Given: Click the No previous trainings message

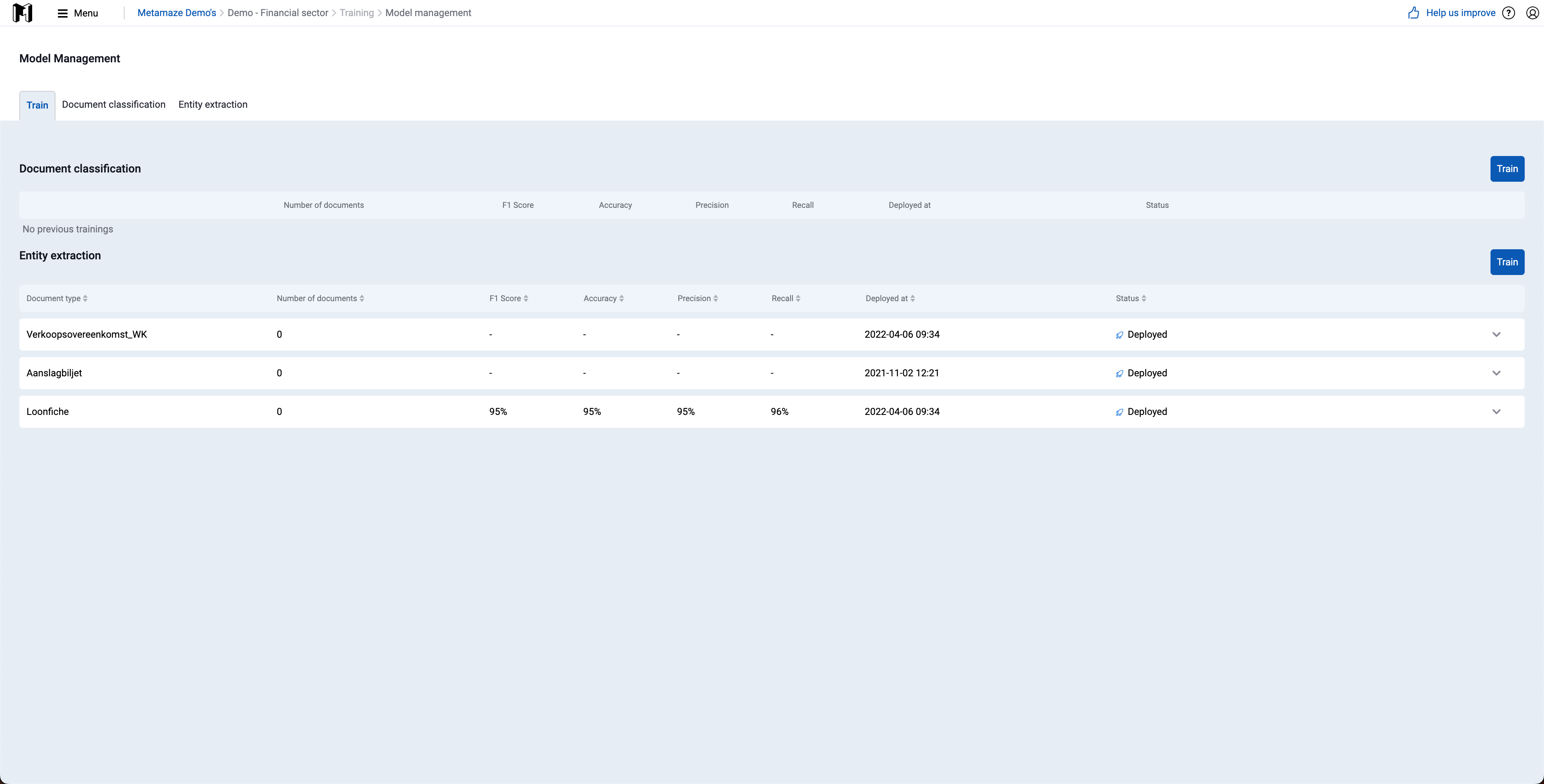Looking at the screenshot, I should click(68, 229).
